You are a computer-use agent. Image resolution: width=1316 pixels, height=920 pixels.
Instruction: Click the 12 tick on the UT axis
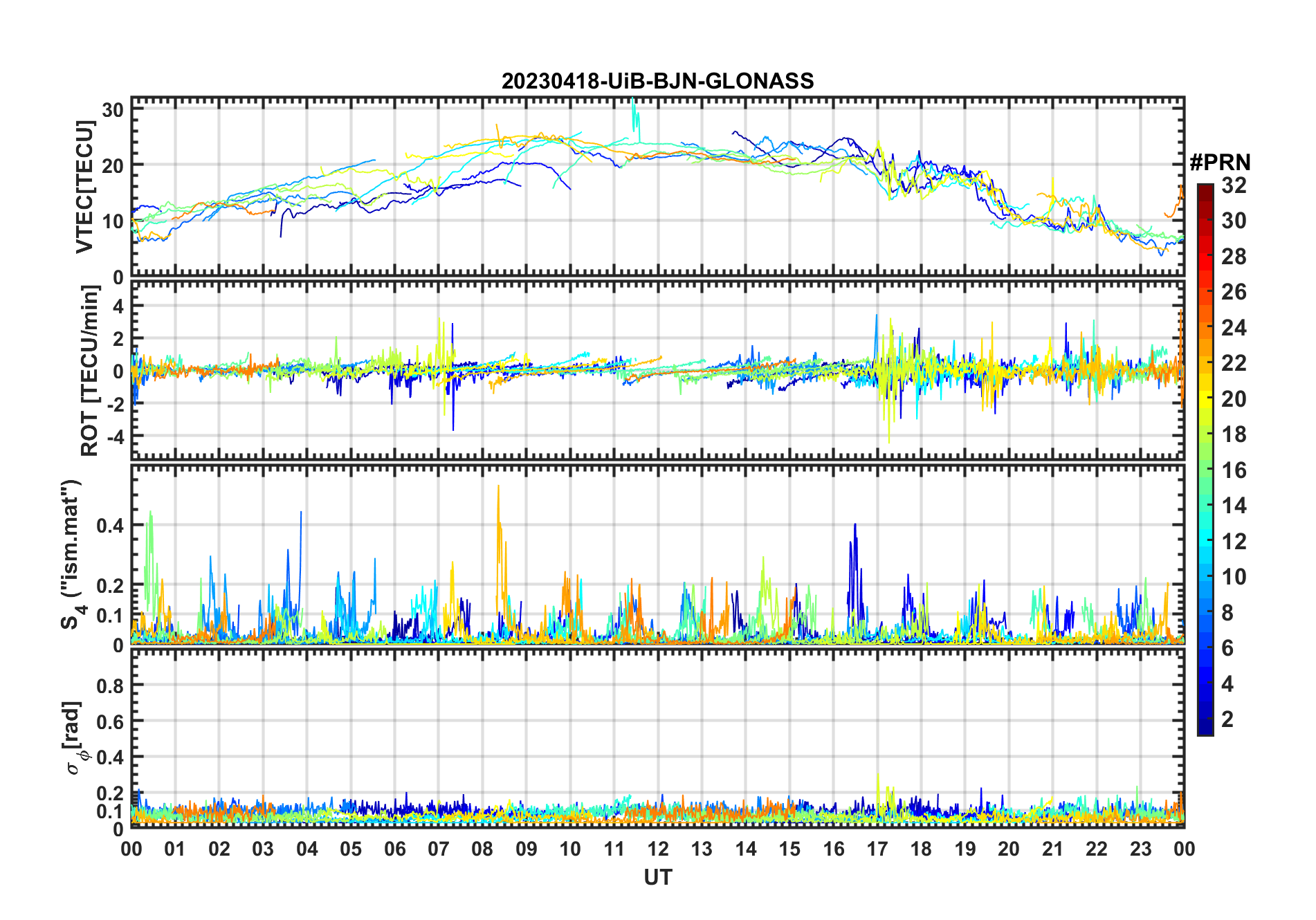click(657, 849)
